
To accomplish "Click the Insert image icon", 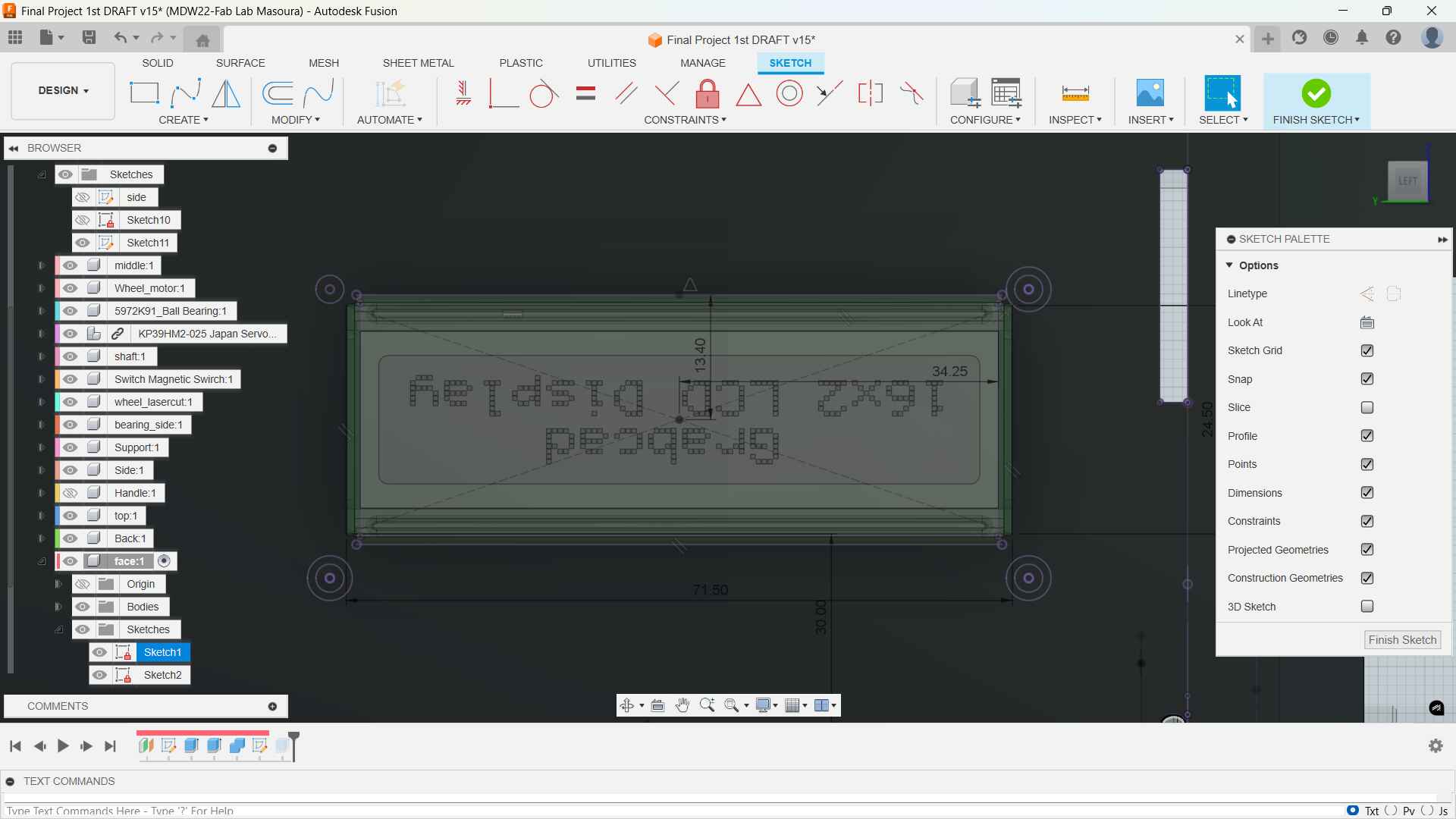I will (1150, 93).
